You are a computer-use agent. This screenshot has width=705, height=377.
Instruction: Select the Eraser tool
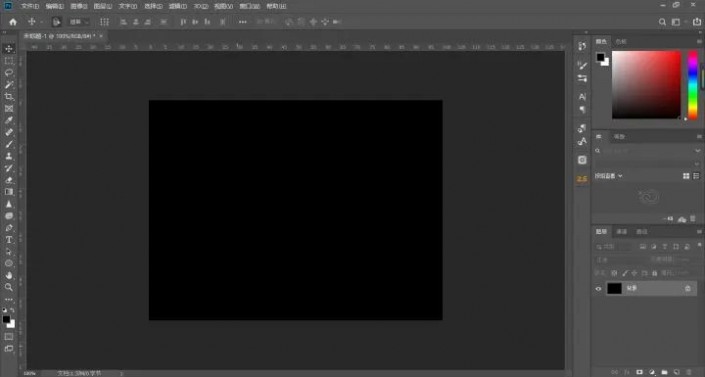[9, 180]
